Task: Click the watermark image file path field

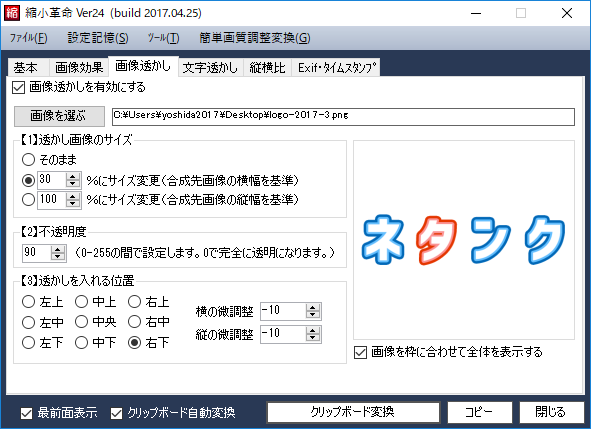Action: tap(343, 117)
